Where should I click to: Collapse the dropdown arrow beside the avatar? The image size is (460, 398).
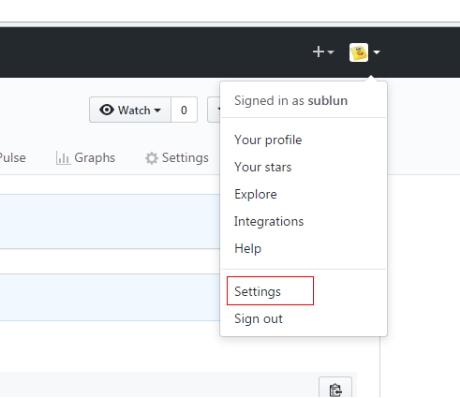tap(377, 52)
